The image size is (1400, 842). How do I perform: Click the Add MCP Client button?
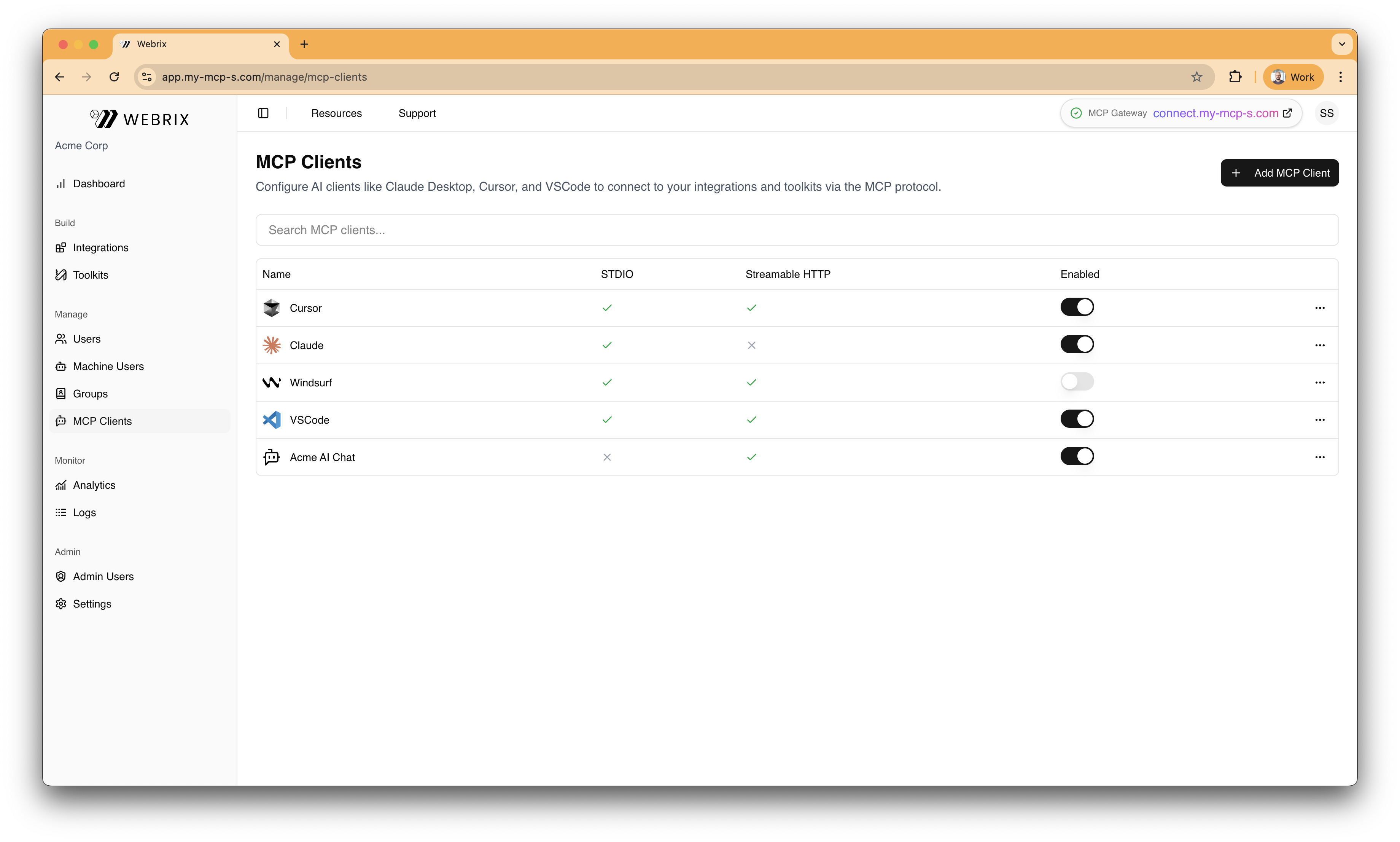tap(1279, 172)
